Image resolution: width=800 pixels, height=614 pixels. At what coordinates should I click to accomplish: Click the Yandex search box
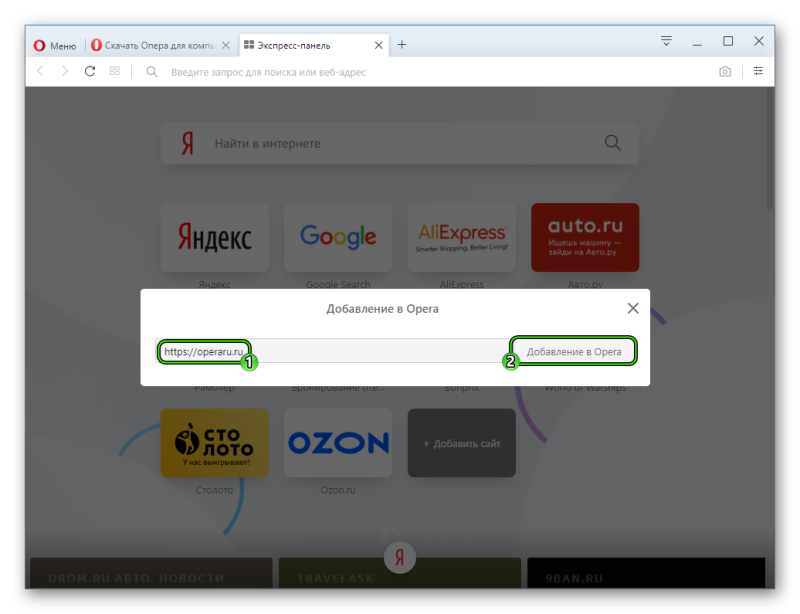pyautogui.click(x=400, y=143)
